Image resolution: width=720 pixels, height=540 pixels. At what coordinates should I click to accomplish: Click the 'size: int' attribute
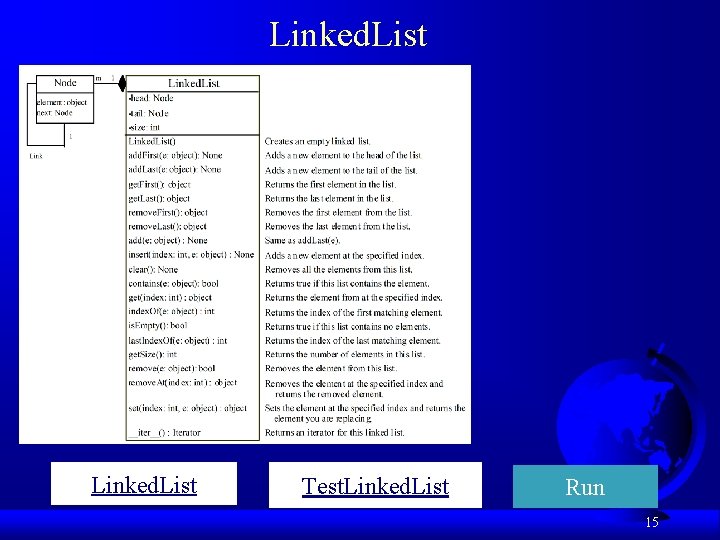coord(144,127)
